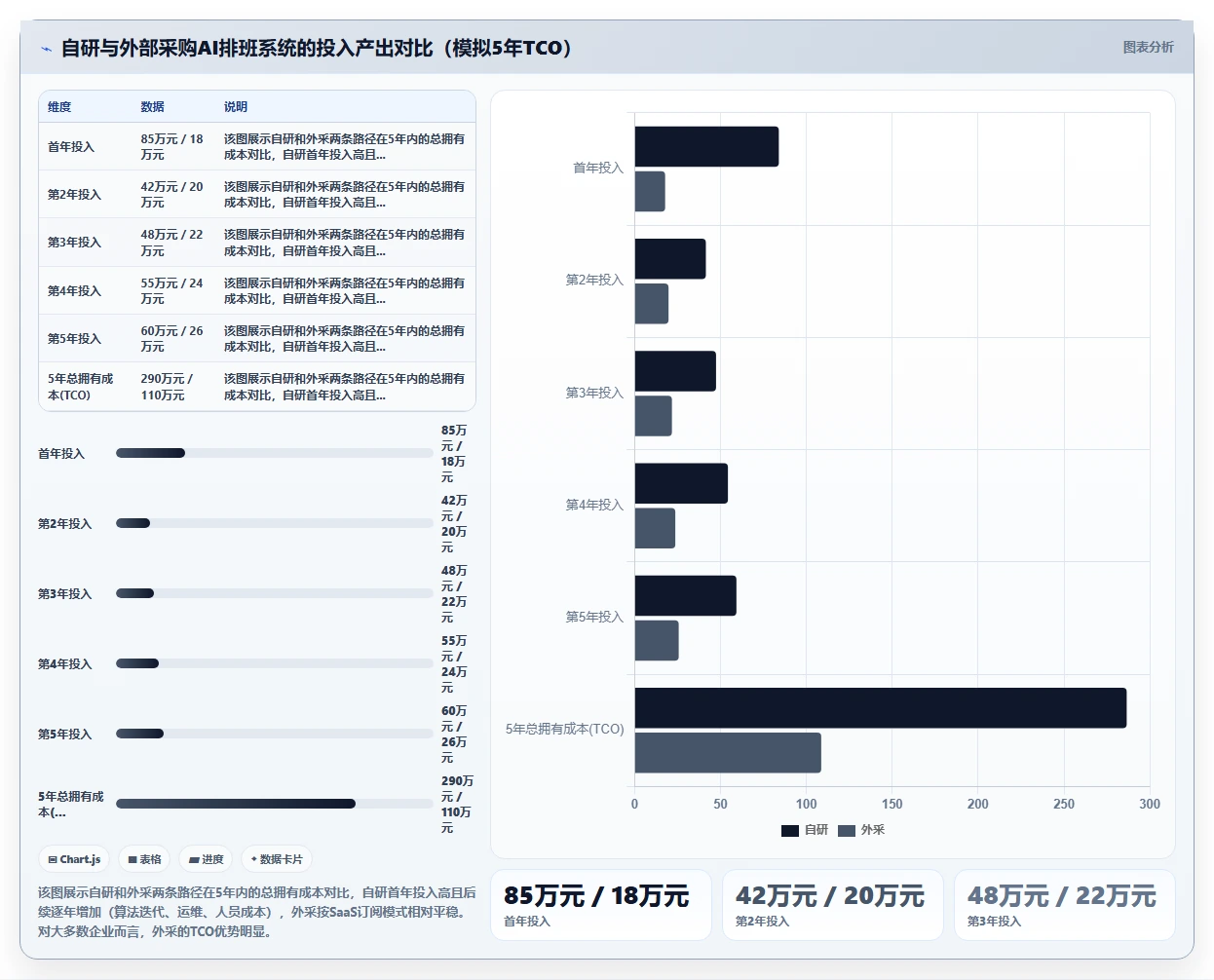Click the 外采 bar for 首年投入
This screenshot has height=980, width=1214.
pos(650,191)
